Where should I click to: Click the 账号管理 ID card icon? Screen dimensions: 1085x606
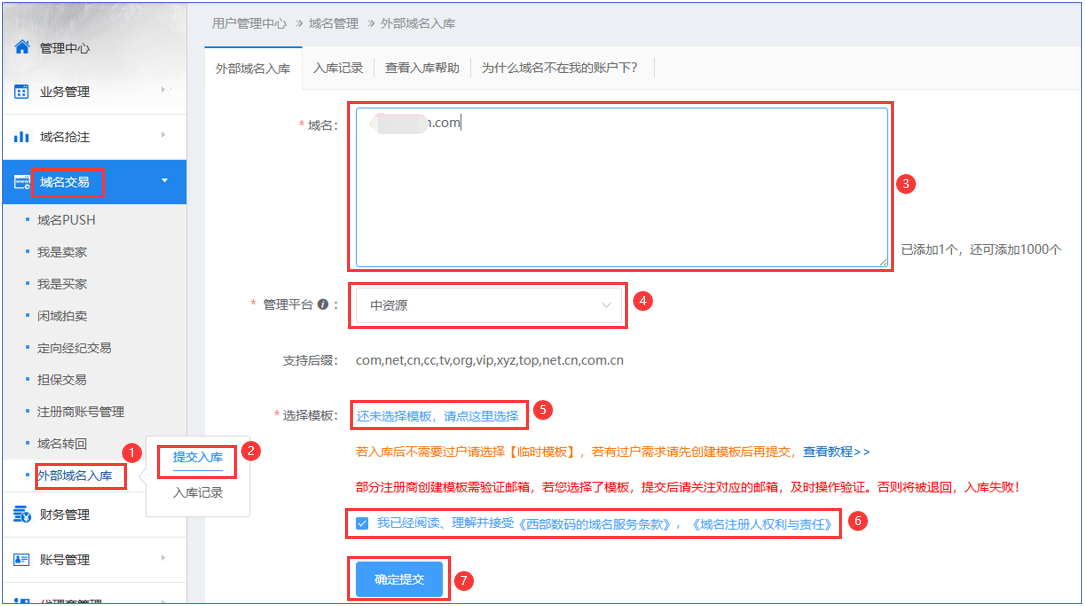[x=21, y=560]
